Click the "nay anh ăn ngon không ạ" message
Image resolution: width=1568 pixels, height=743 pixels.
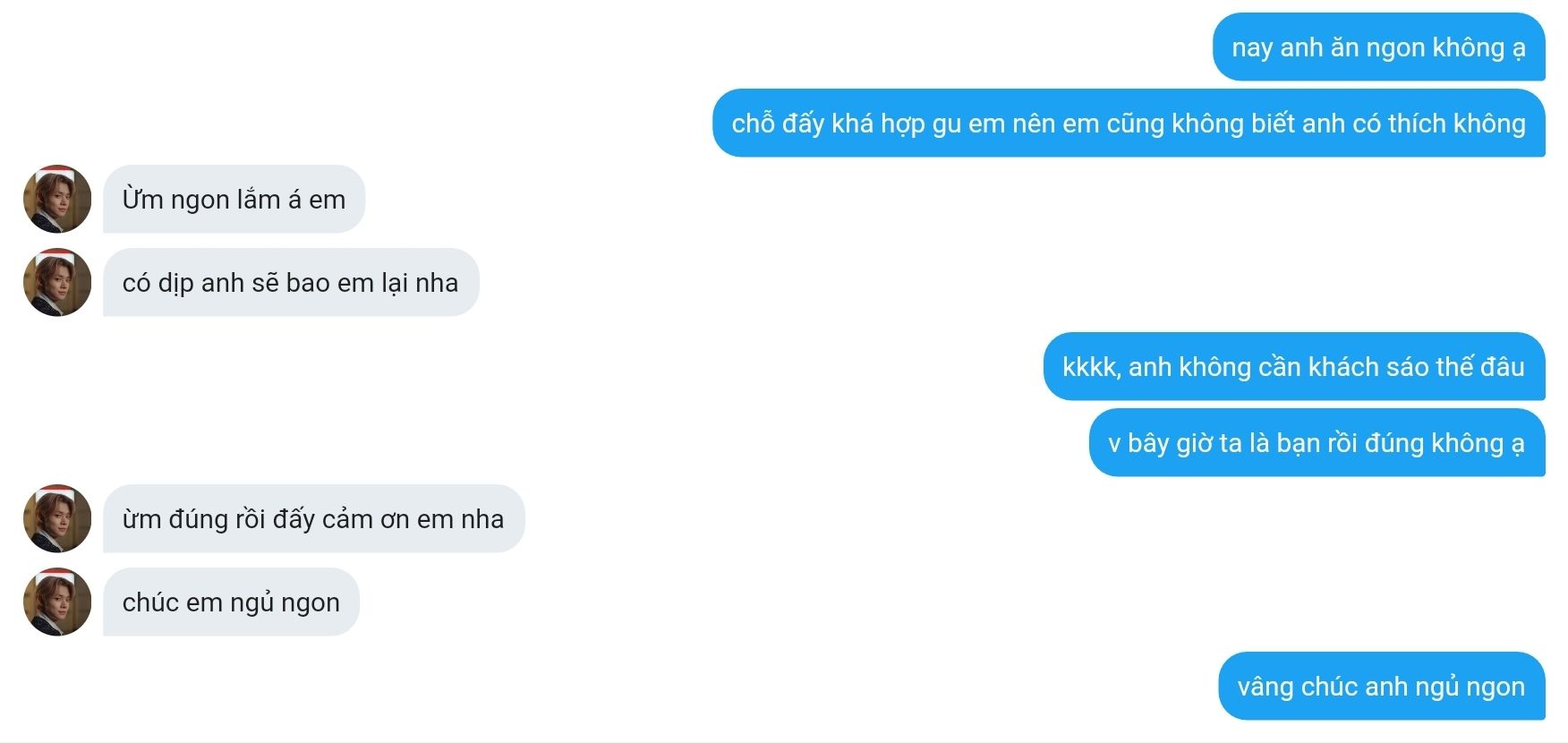pos(1378,47)
